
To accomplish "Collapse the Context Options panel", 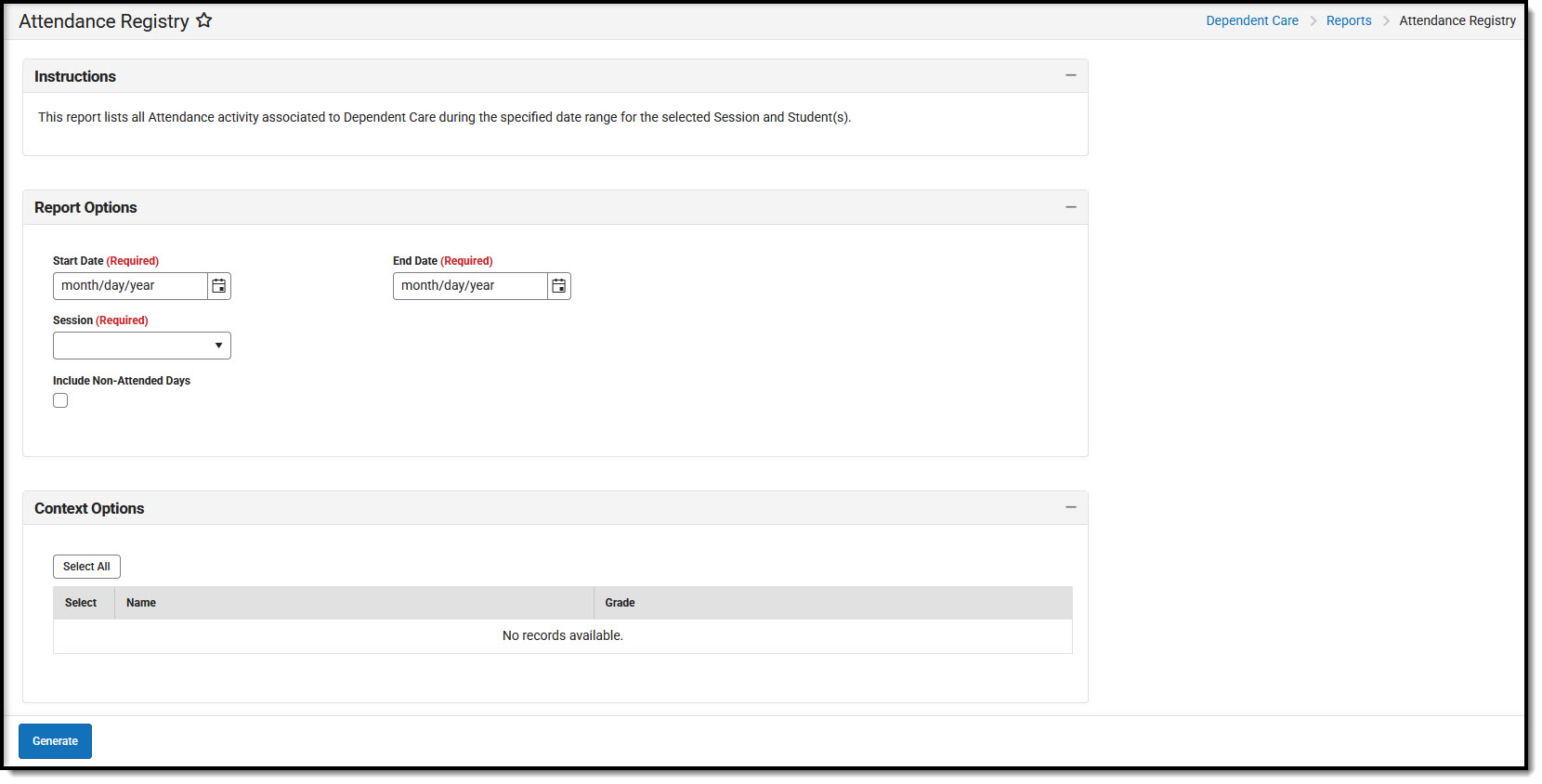I will click(1070, 507).
